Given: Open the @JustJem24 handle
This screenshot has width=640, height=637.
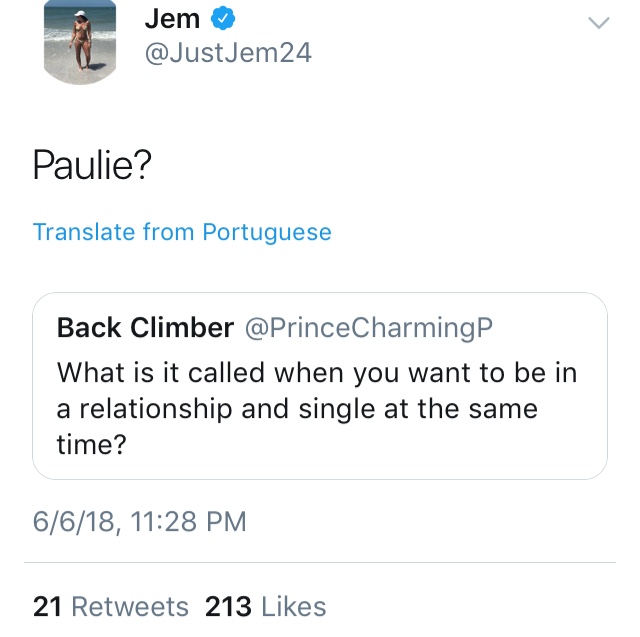Looking at the screenshot, I should click(x=228, y=53).
